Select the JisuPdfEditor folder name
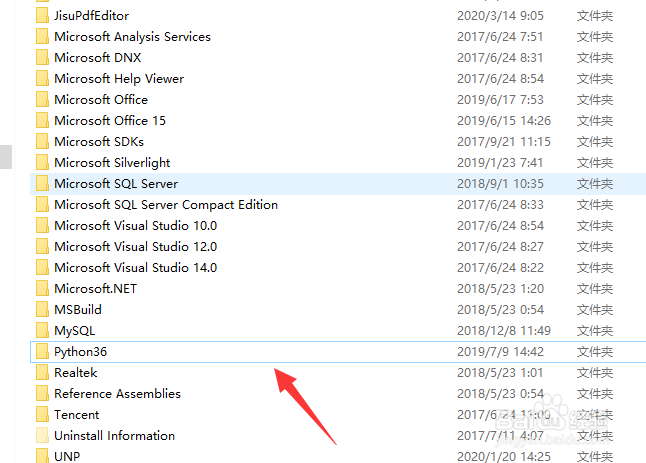The width and height of the screenshot is (646, 463). (x=91, y=16)
